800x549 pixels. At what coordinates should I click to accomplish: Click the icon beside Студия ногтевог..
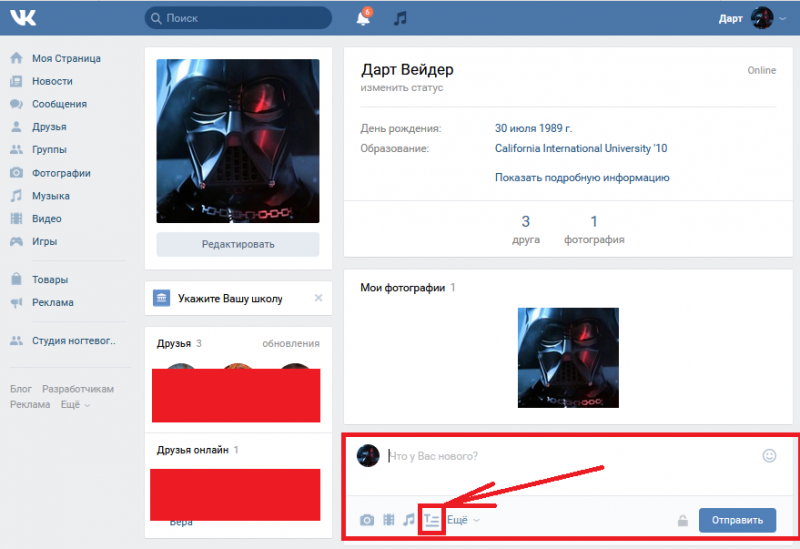pyautogui.click(x=16, y=340)
